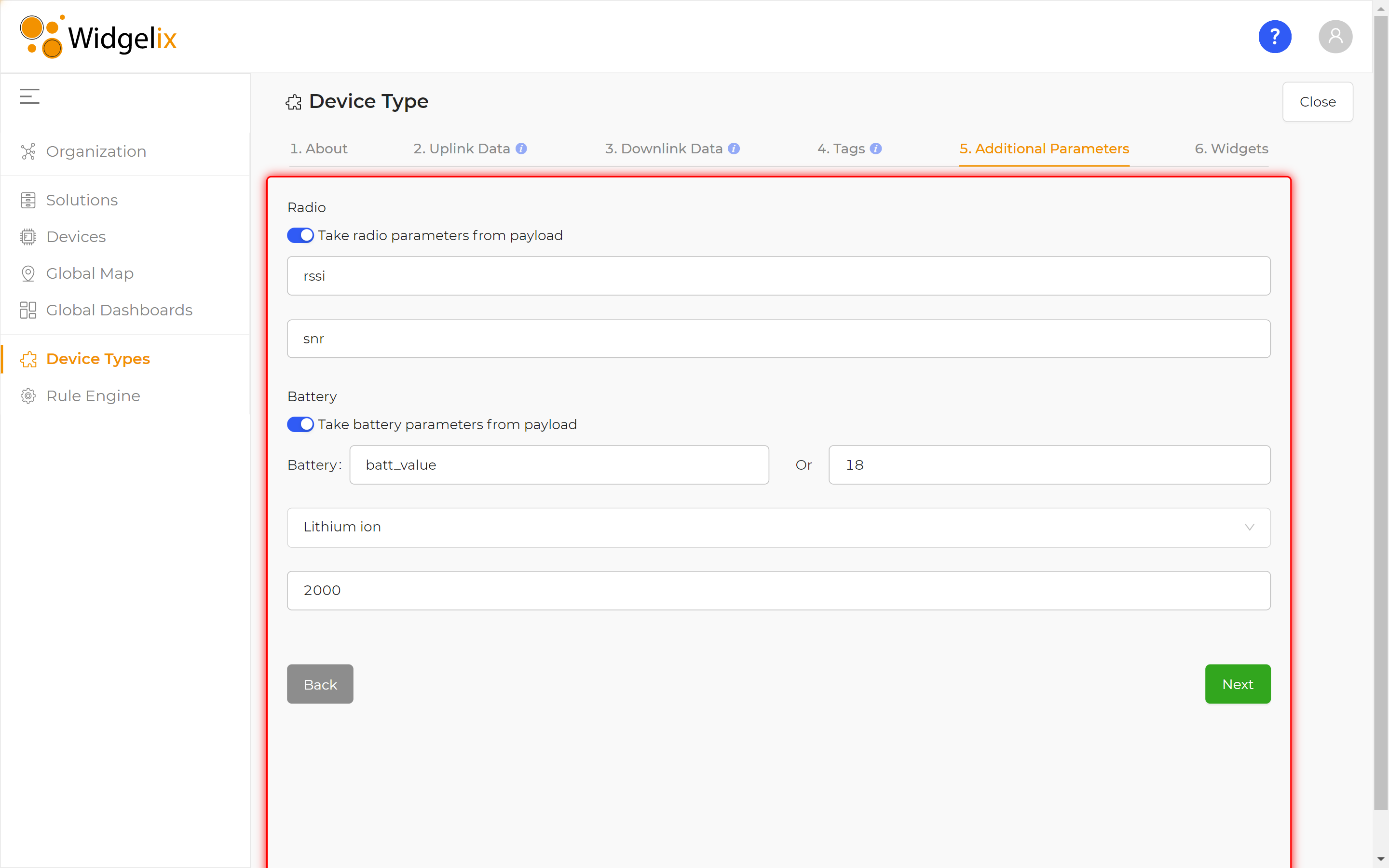The height and width of the screenshot is (868, 1389).
Task: Click the Tags tab info icon
Action: click(875, 149)
